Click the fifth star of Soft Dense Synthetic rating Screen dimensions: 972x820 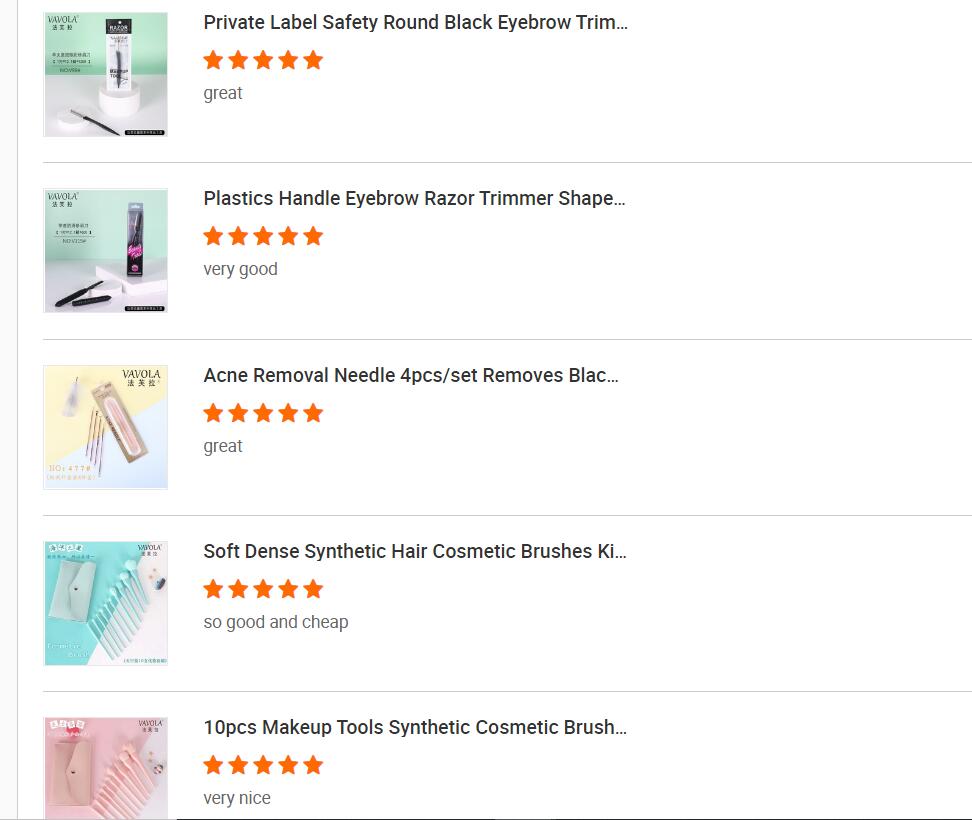314,589
